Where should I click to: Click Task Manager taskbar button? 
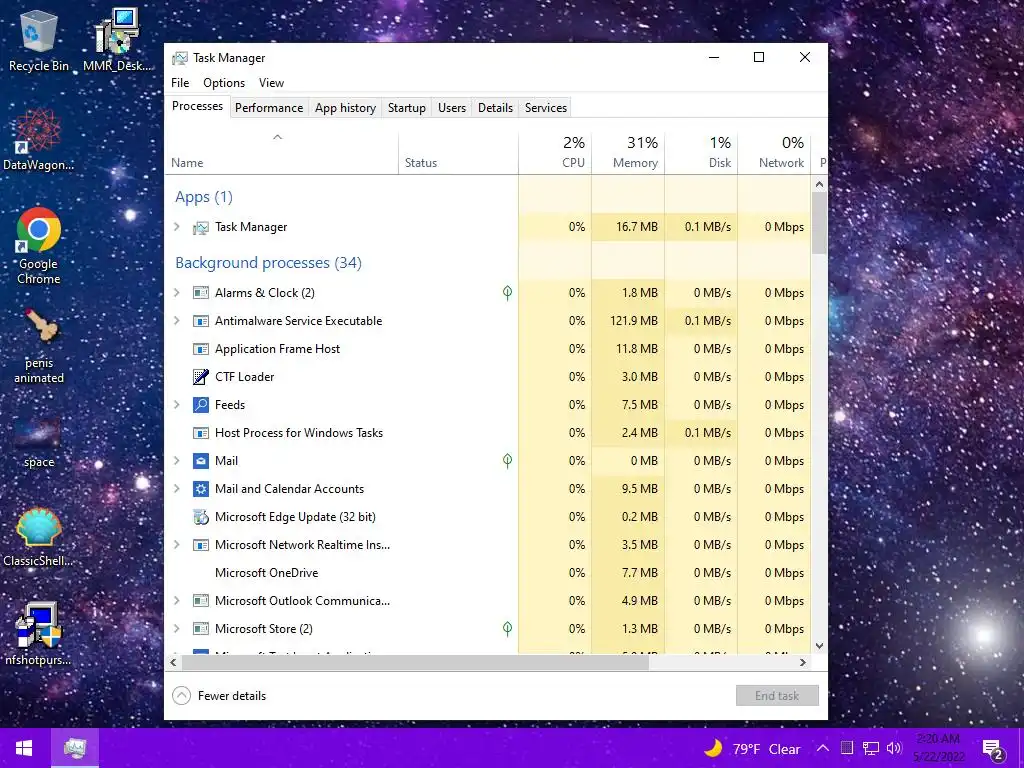(x=74, y=748)
